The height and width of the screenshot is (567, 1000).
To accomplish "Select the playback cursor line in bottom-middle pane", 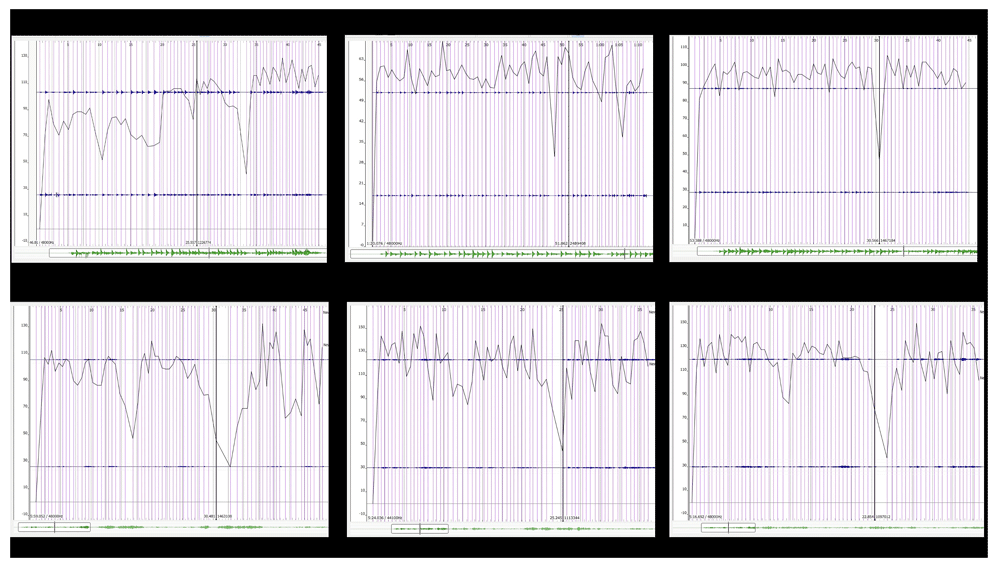I will [x=563, y=413].
